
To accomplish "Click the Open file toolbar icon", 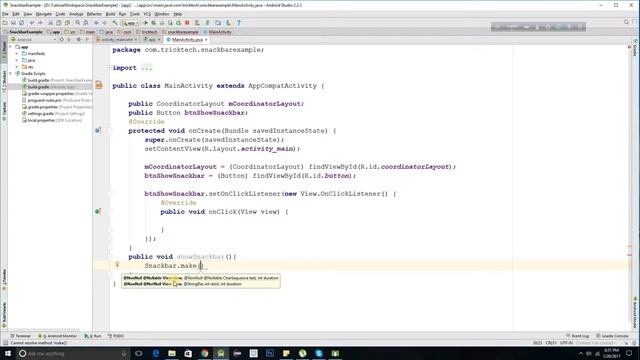I will tap(5, 23).
